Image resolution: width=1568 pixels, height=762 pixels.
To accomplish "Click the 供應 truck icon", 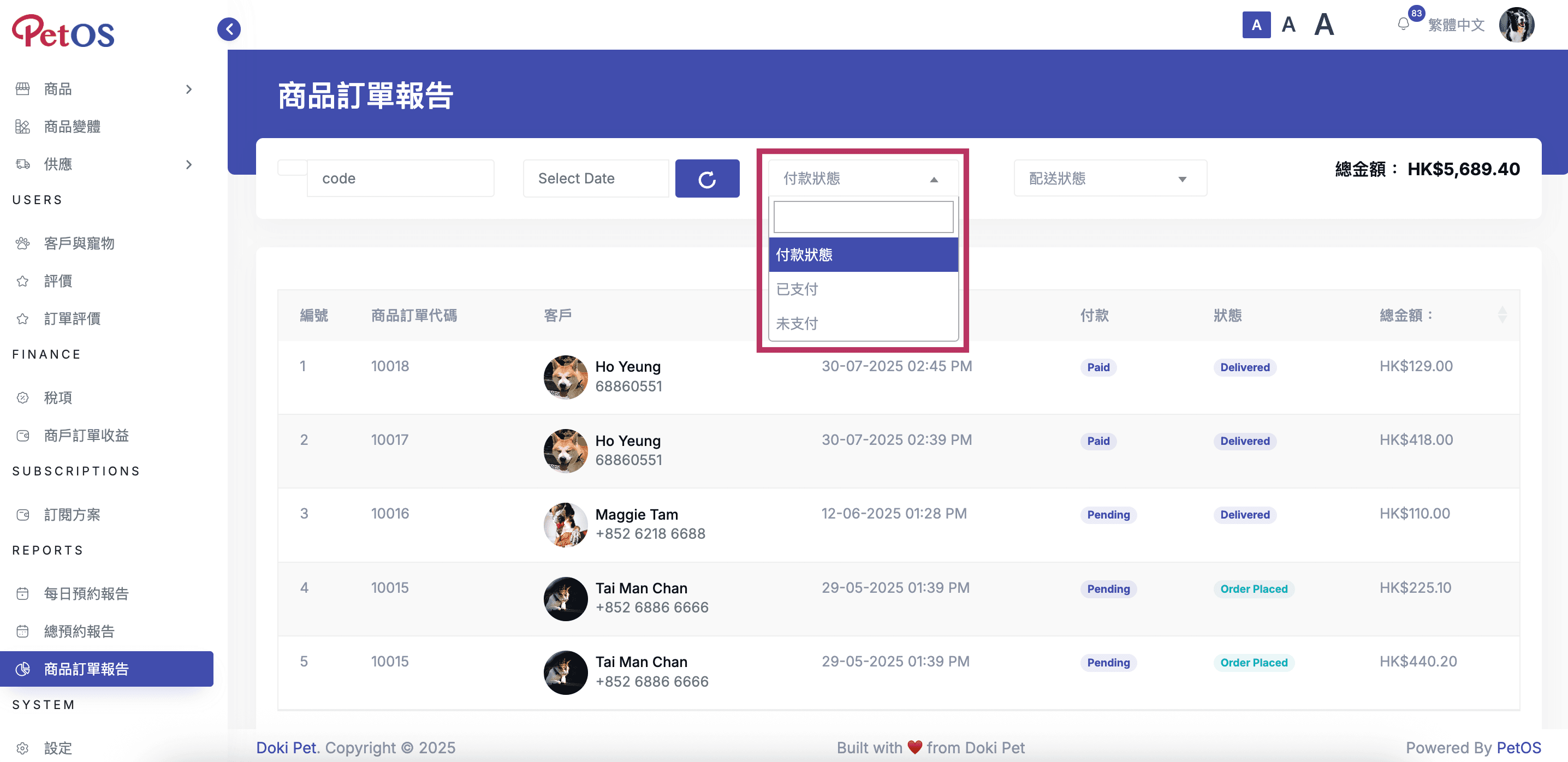I will tap(22, 164).
